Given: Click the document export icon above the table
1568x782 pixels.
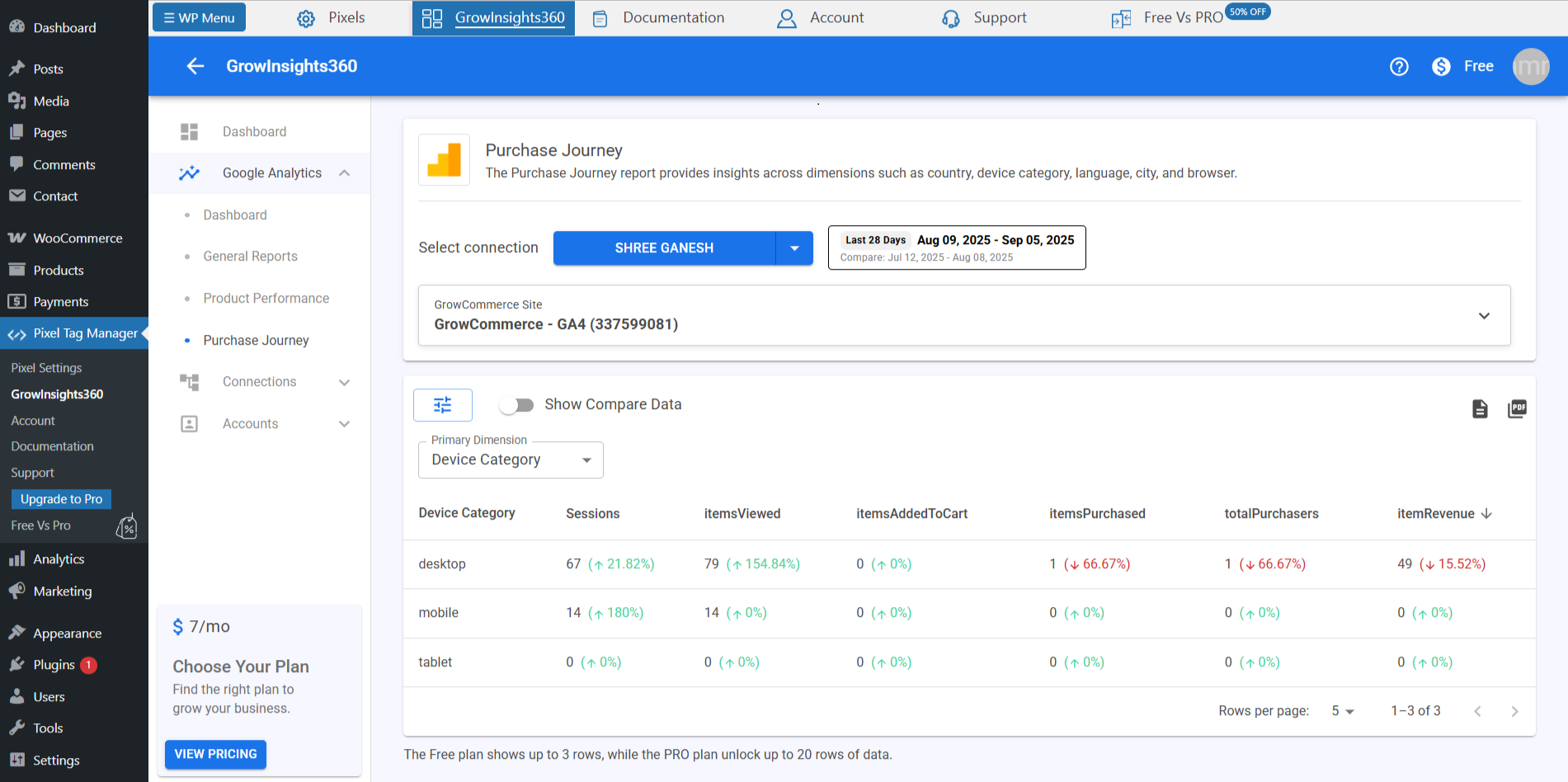Looking at the screenshot, I should tap(1479, 408).
